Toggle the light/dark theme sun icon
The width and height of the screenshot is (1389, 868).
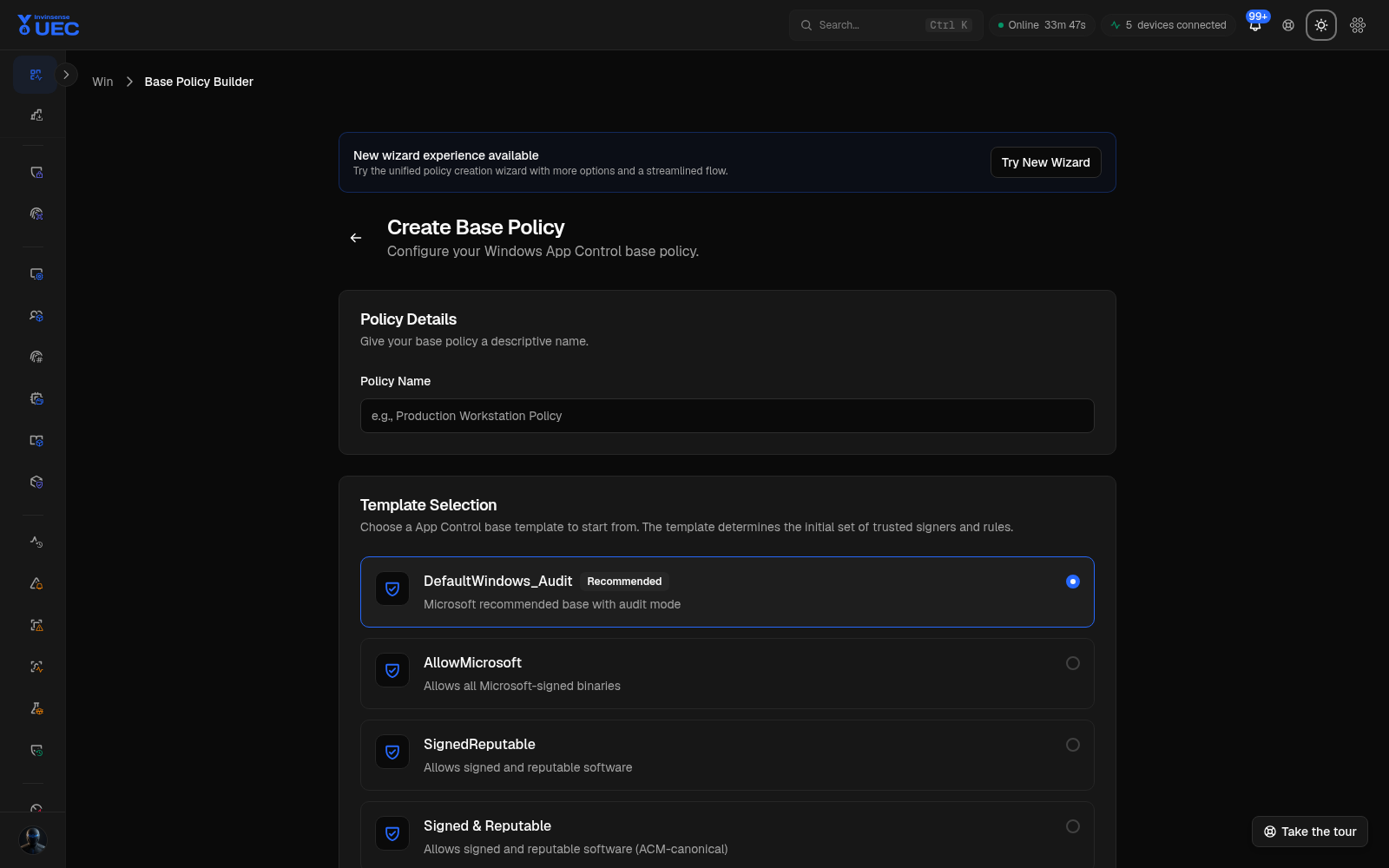(x=1321, y=25)
